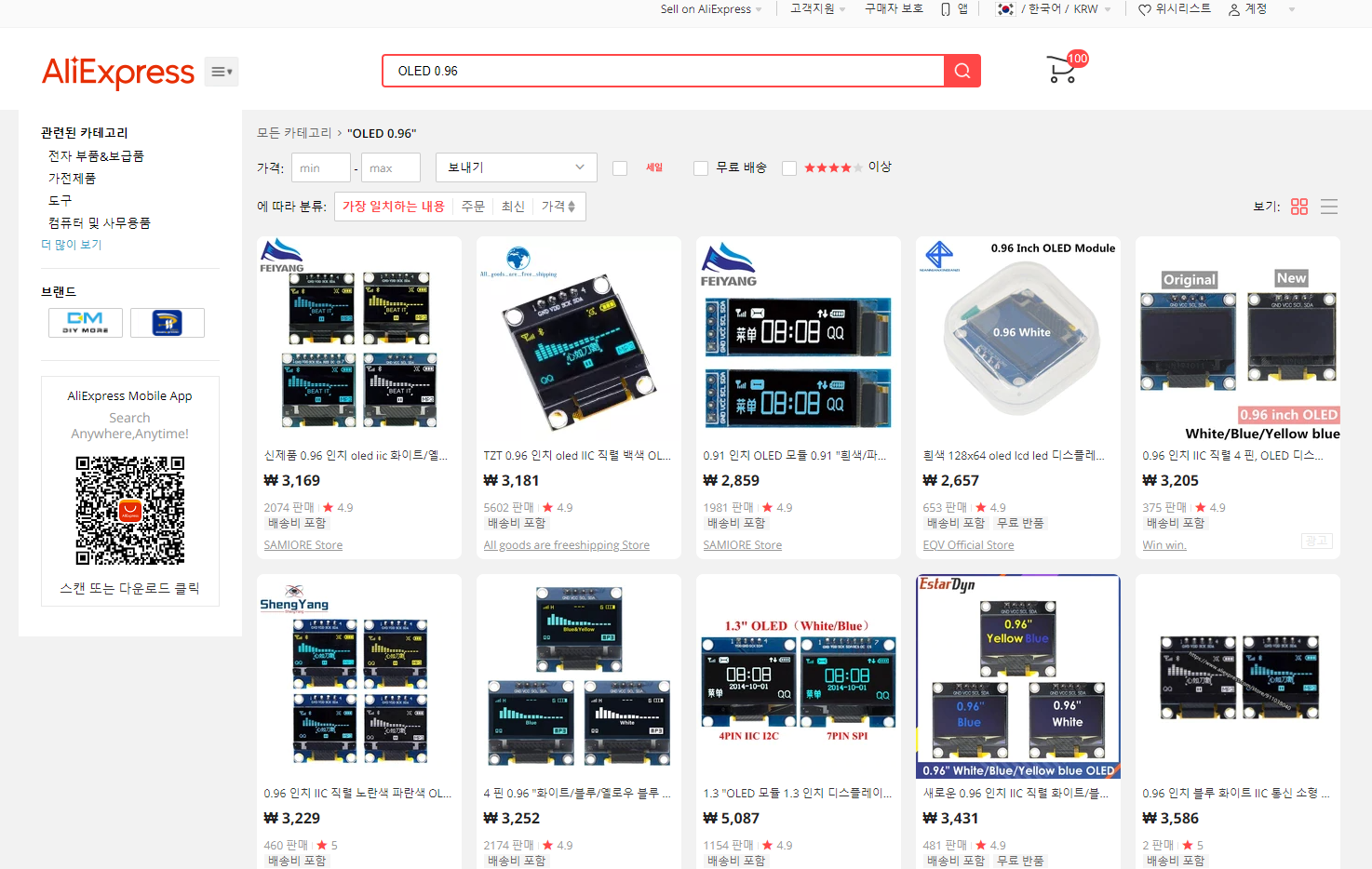Open 1.3 OLED 모듈 product title

click(797, 794)
